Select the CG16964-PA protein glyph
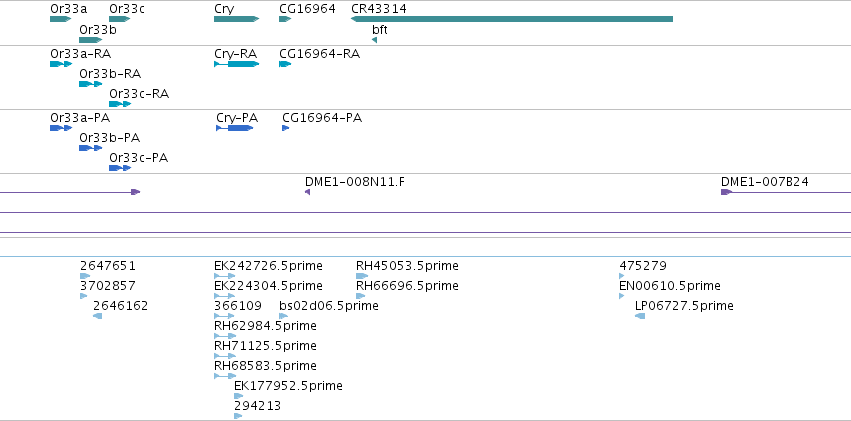Screen dimensions: 851x421 (285, 128)
